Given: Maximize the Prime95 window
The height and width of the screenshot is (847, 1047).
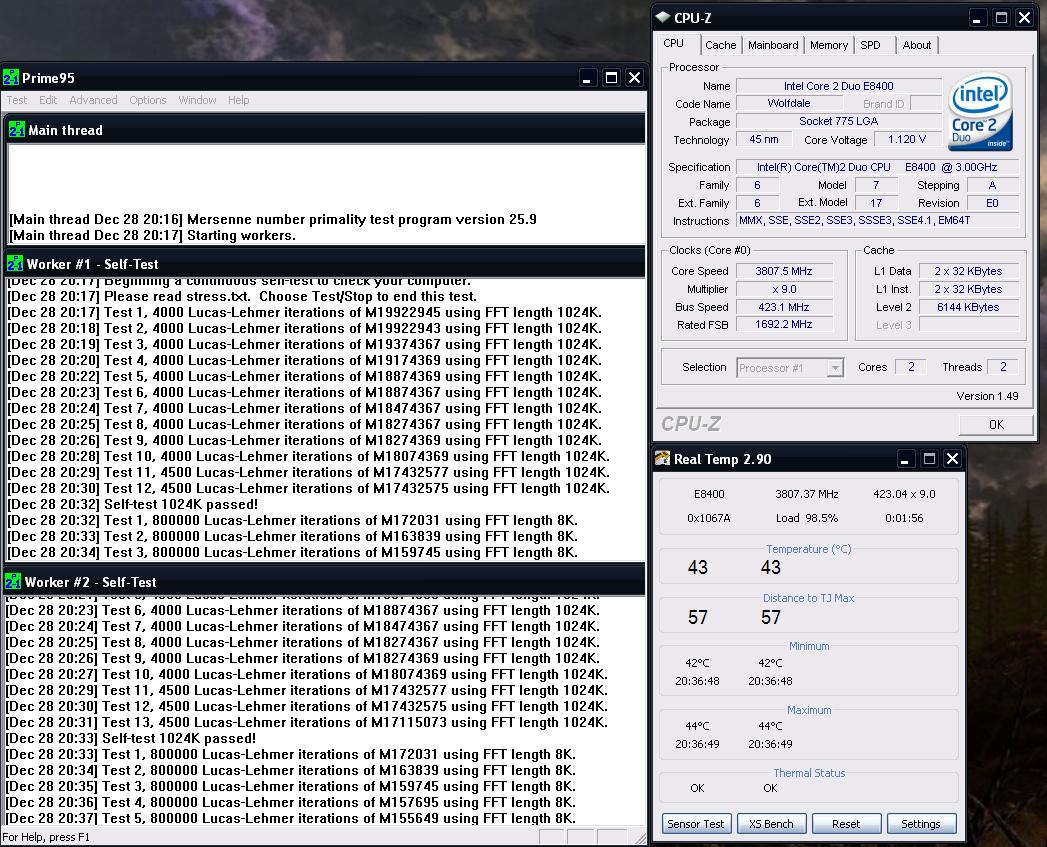Looking at the screenshot, I should [611, 77].
